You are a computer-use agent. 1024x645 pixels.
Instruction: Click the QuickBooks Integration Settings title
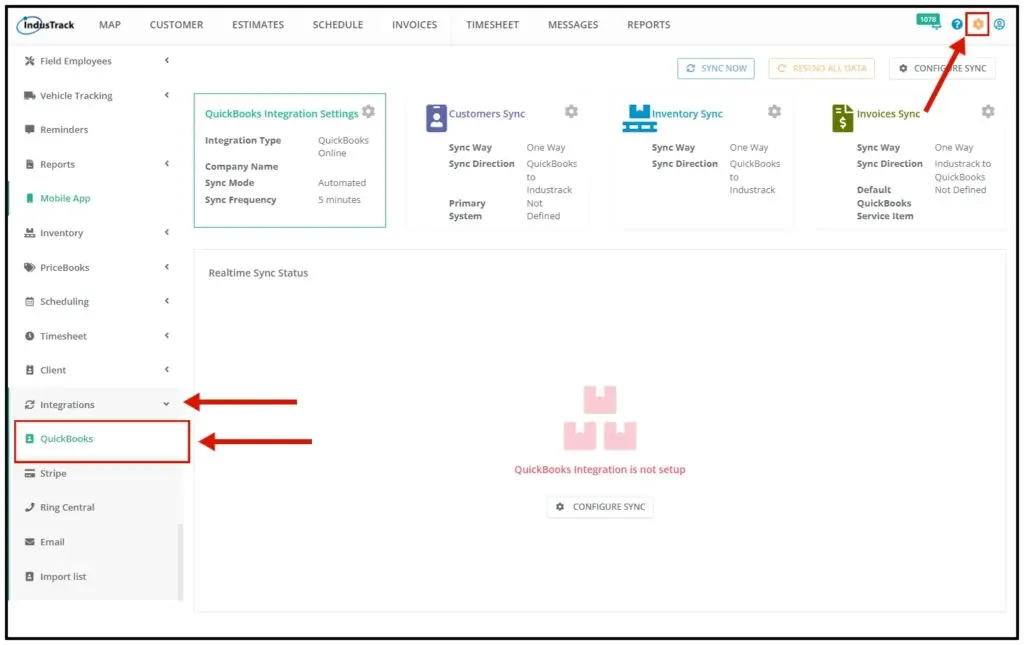(281, 114)
